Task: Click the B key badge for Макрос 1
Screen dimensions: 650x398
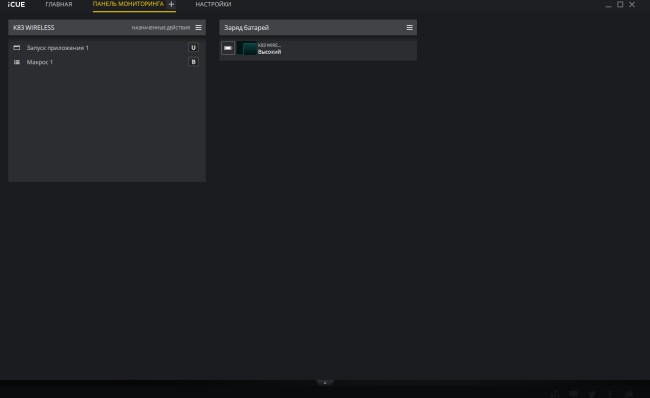Action: tap(193, 62)
